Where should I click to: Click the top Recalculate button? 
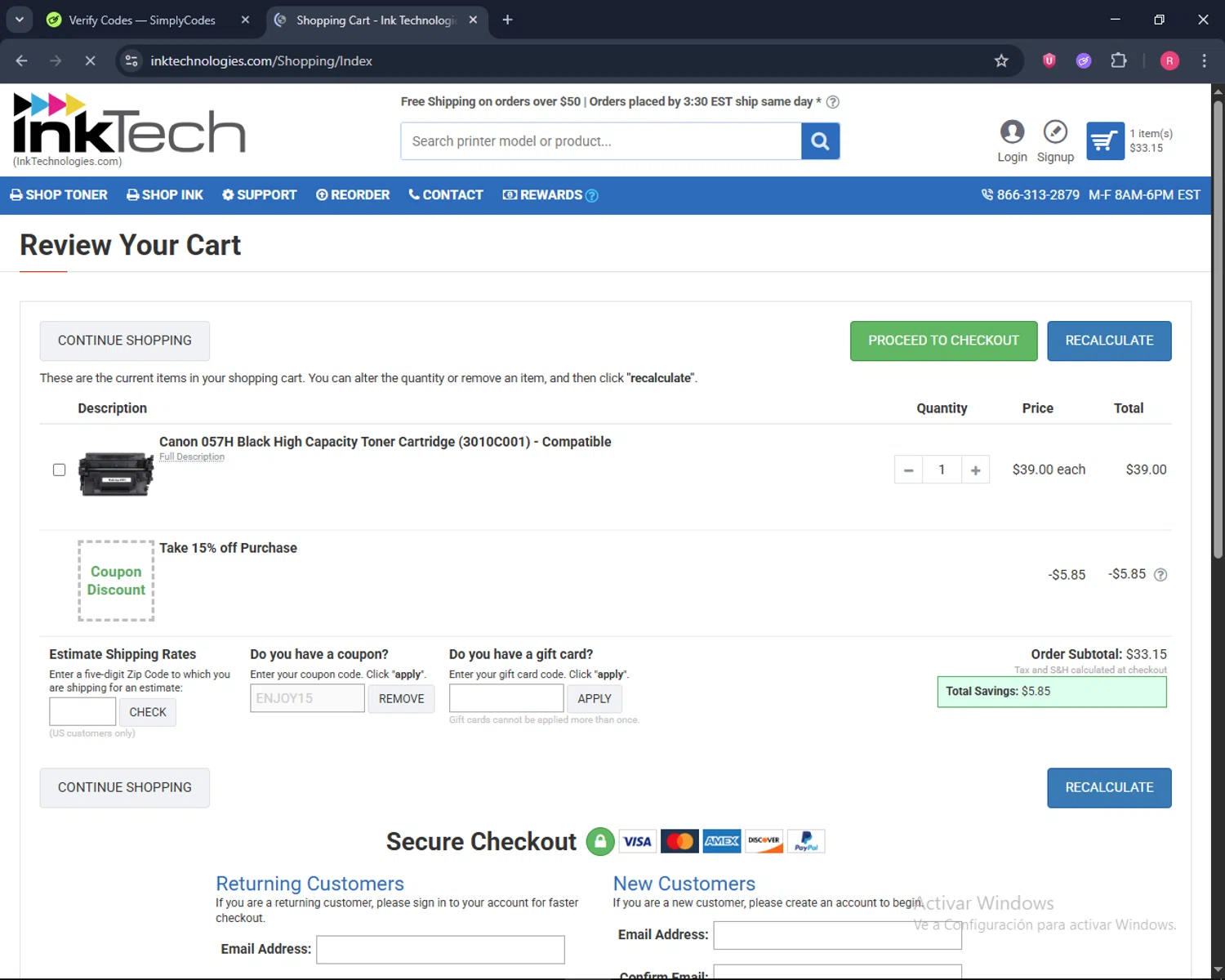coord(1109,341)
